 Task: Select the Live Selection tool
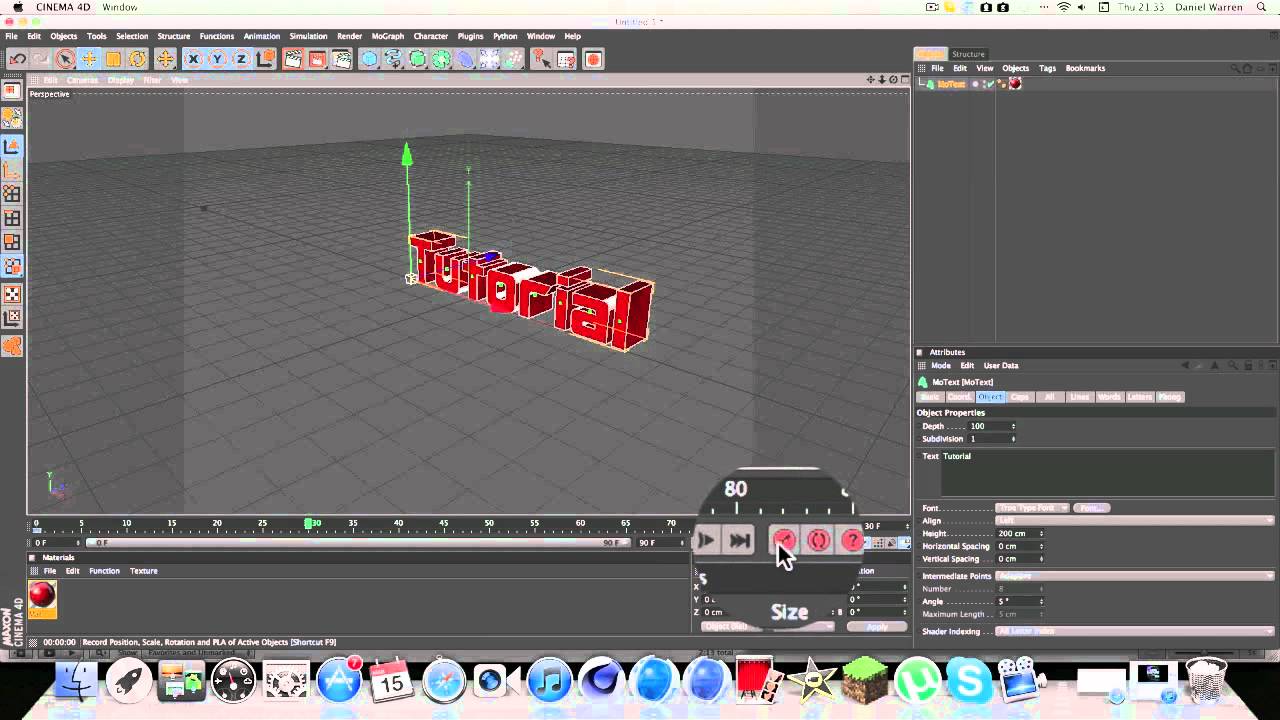[65, 59]
